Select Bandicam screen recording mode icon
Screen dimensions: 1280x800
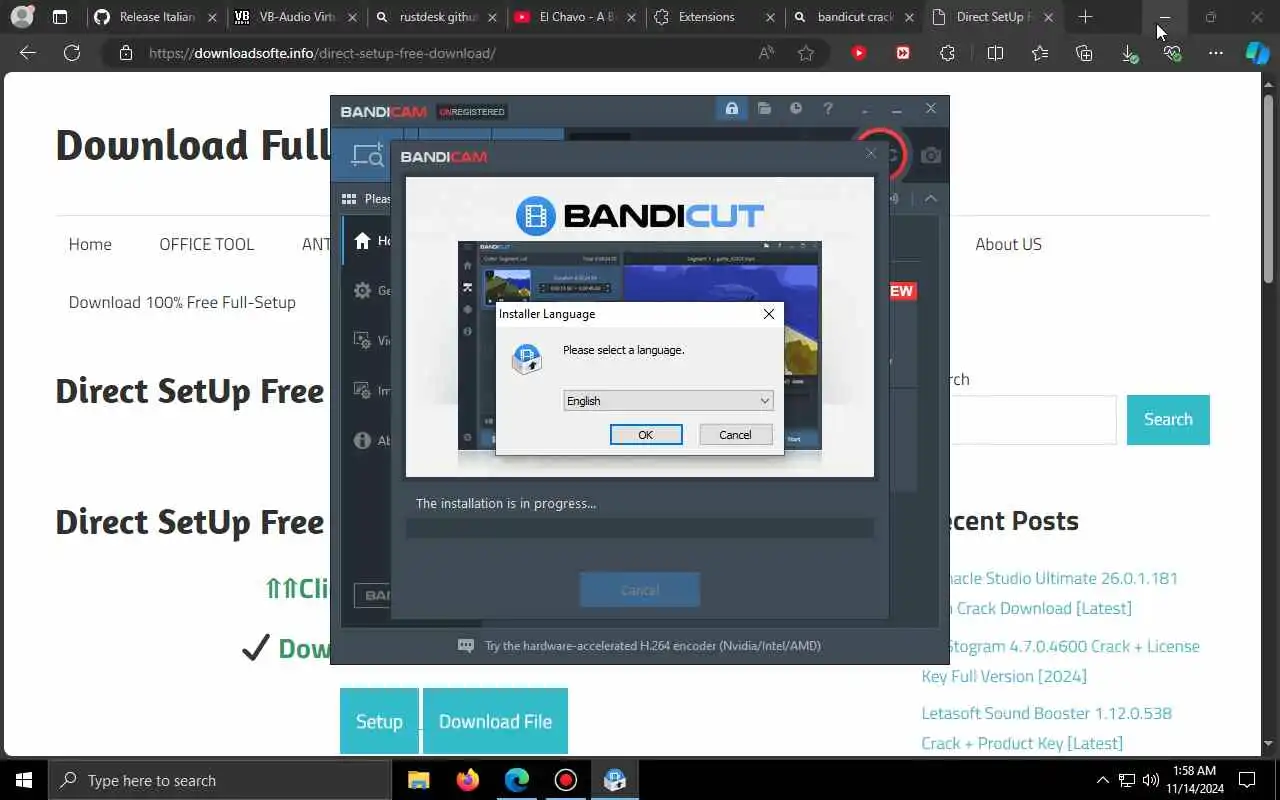(x=367, y=156)
